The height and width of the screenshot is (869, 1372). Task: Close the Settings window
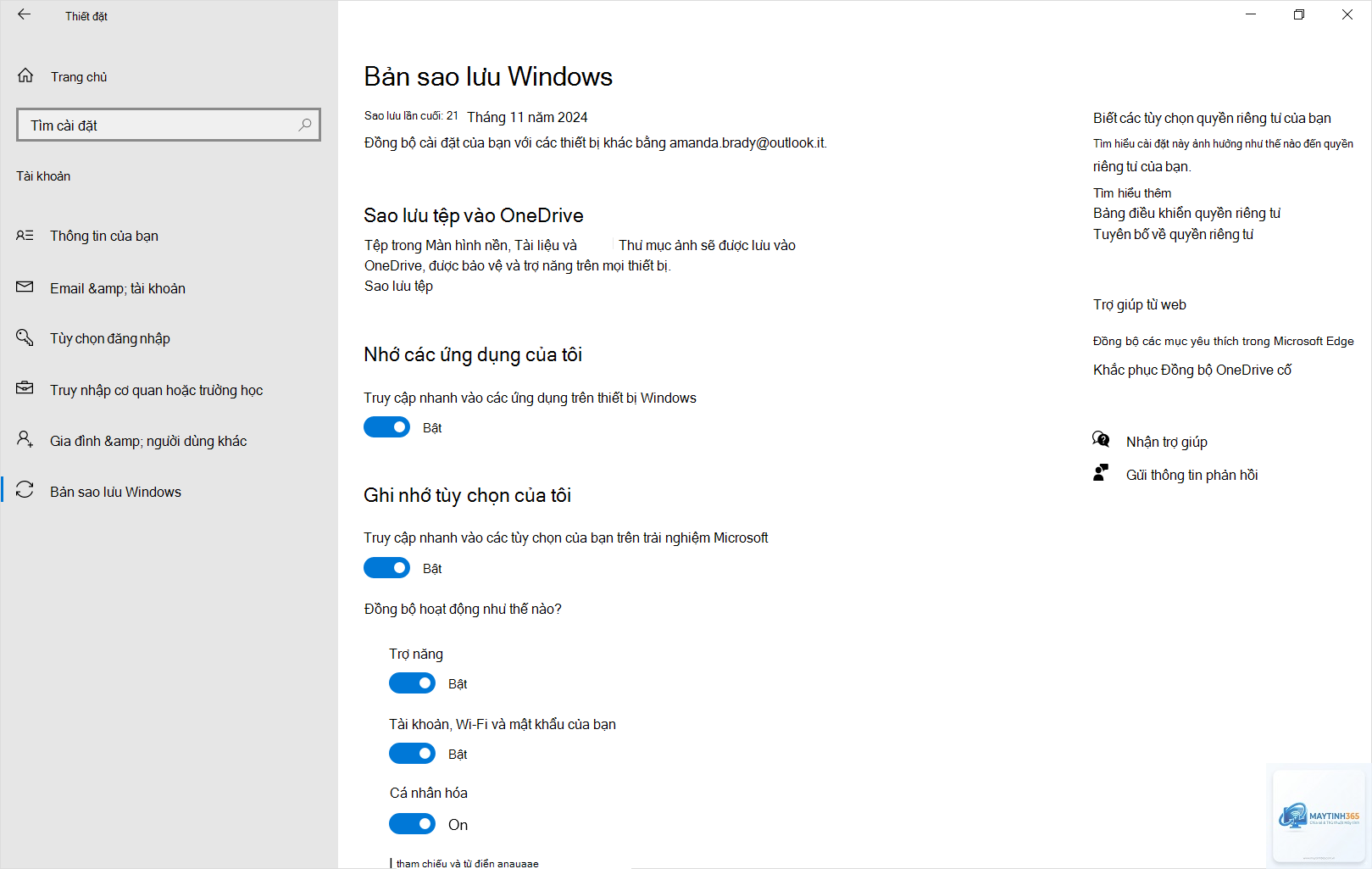pyautogui.click(x=1347, y=14)
